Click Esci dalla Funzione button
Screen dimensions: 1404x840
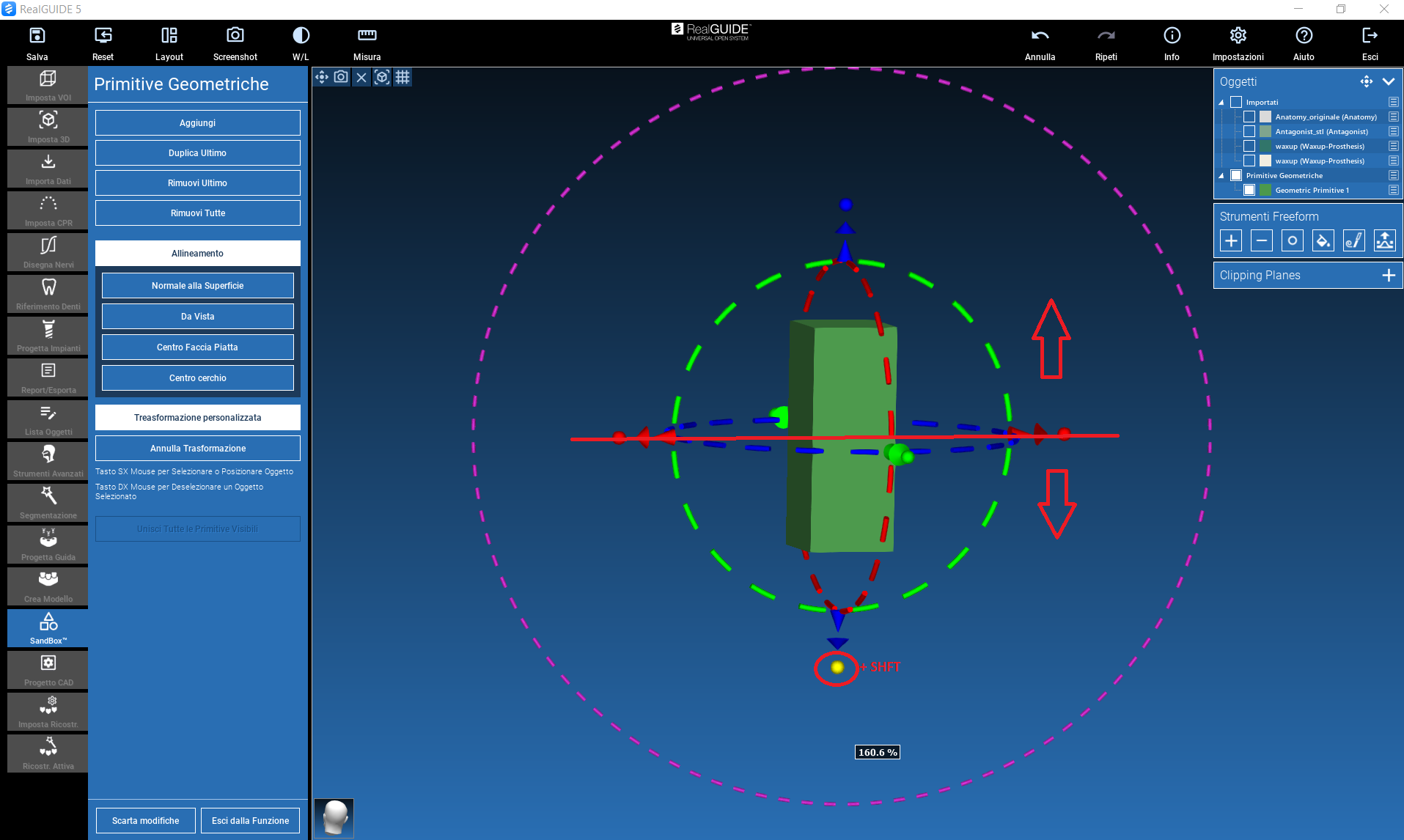(250, 820)
